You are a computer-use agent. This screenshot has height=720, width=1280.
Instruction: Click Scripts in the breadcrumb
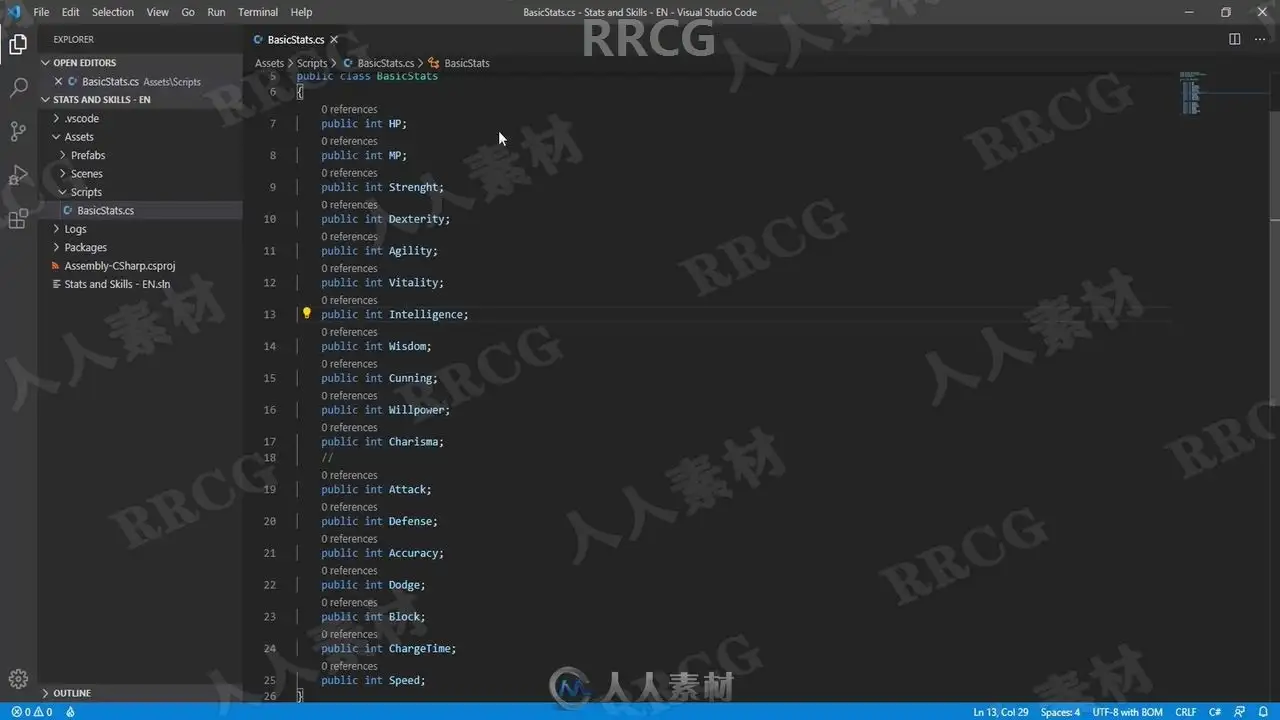312,63
